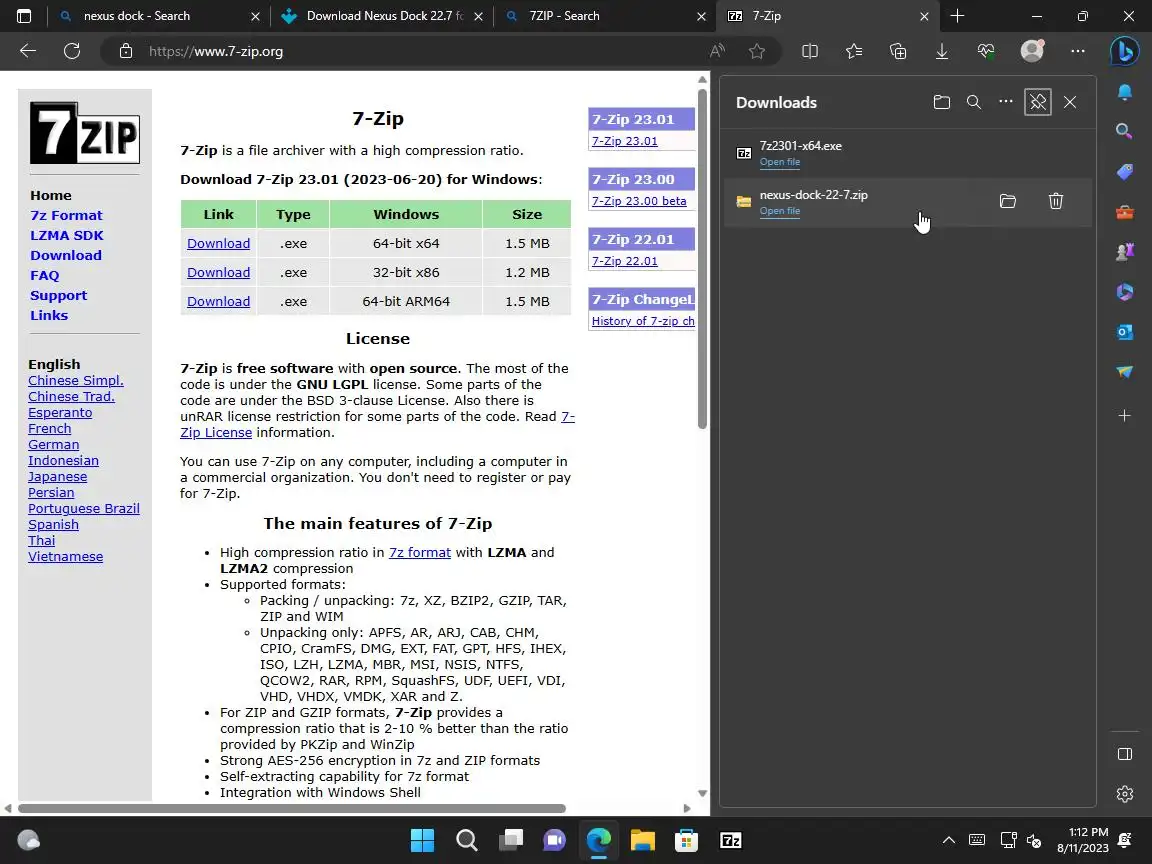Open sidebar Tools briefcase icon
Screen dimensions: 1152x864
(1124, 212)
